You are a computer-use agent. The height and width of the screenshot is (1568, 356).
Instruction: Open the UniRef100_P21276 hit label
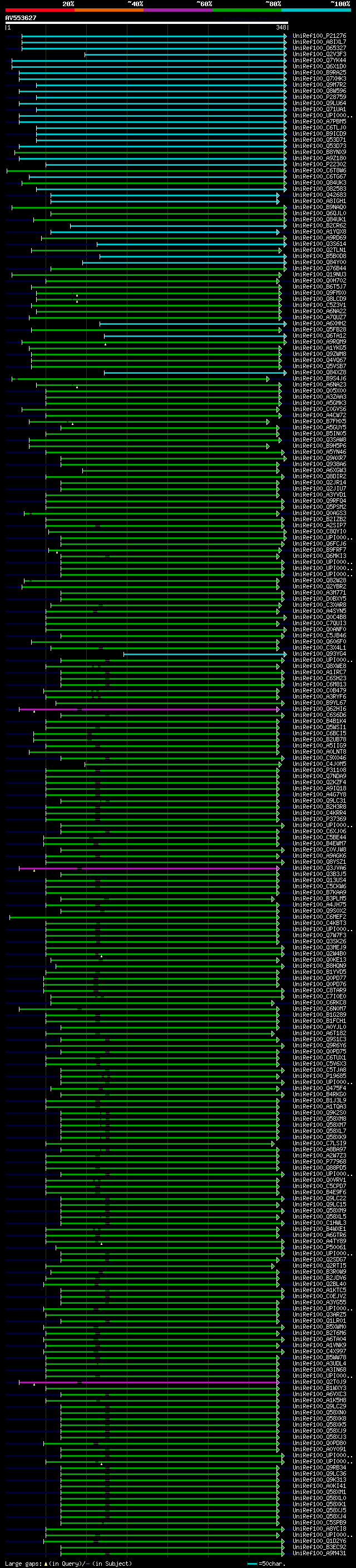(319, 36)
